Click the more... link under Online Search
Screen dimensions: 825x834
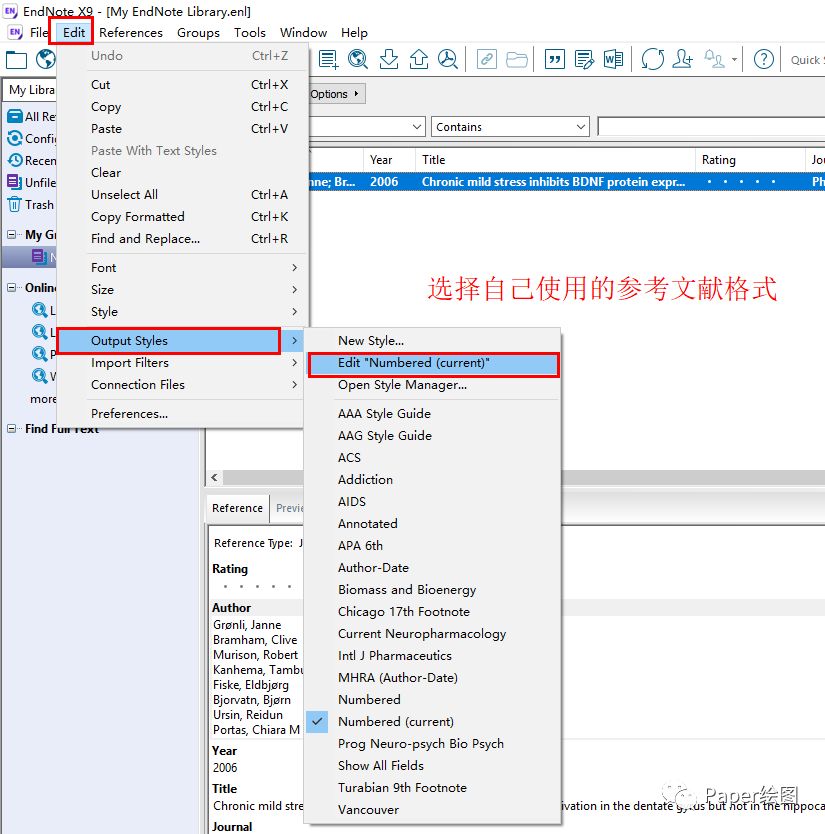click(x=44, y=399)
